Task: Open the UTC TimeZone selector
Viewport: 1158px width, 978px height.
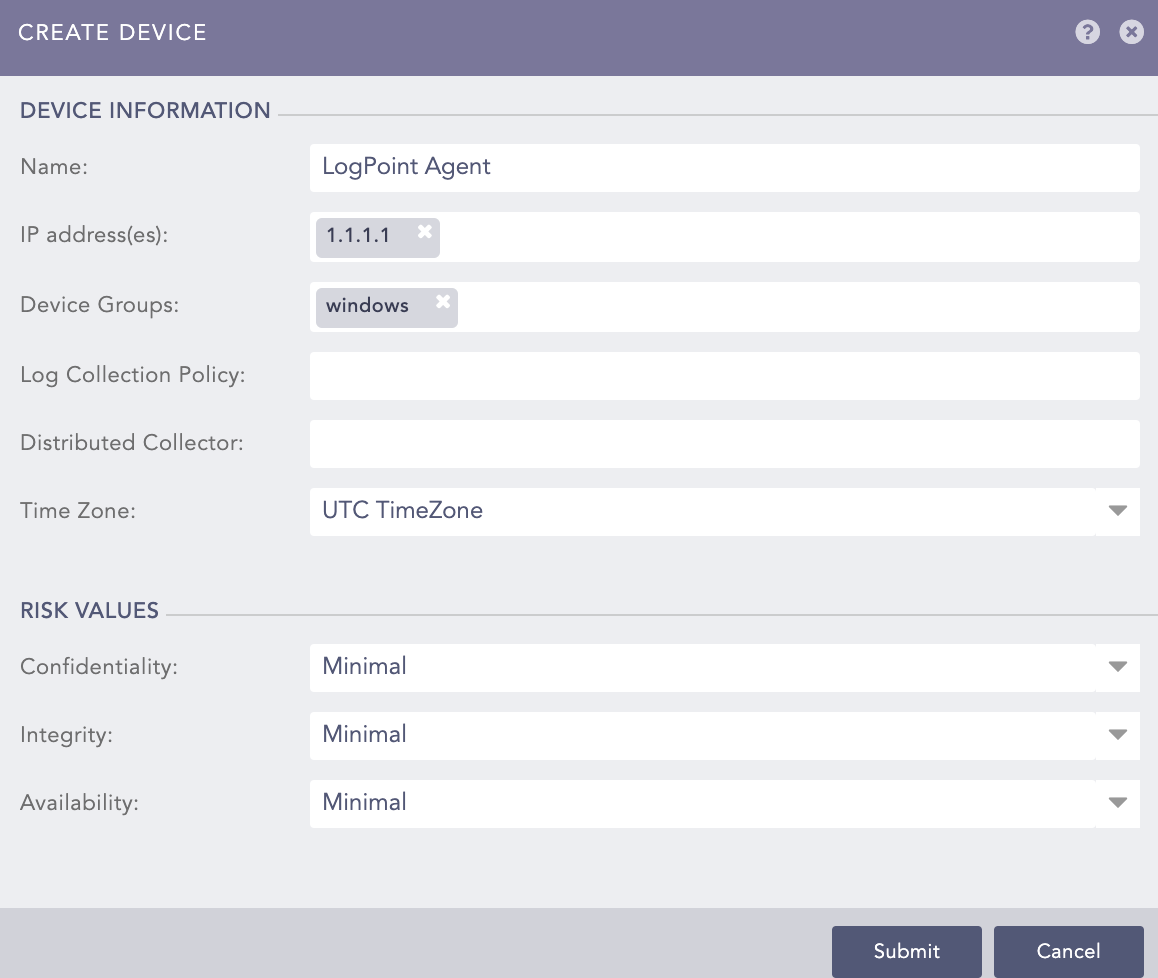Action: (700, 511)
